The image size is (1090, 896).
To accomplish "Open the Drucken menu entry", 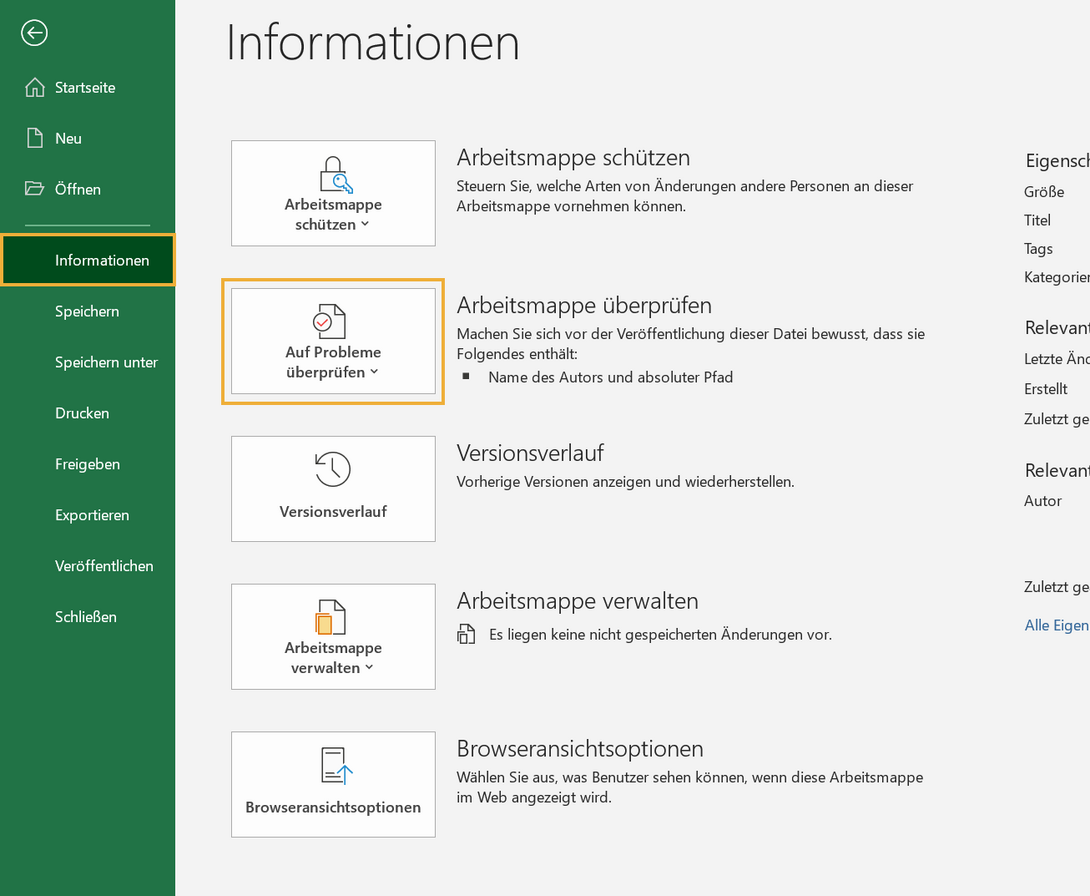I will [81, 413].
